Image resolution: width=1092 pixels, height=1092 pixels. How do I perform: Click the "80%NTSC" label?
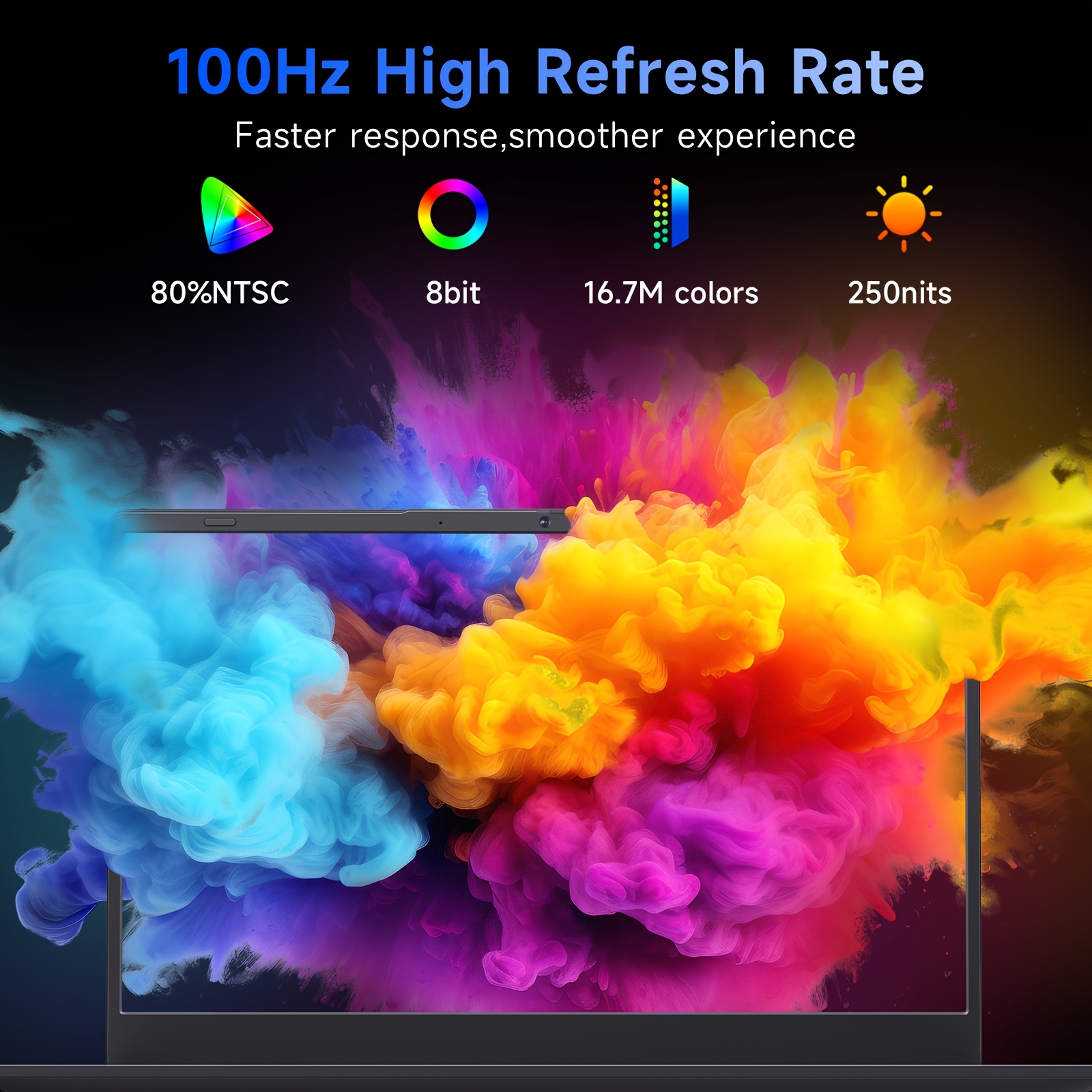[220, 293]
